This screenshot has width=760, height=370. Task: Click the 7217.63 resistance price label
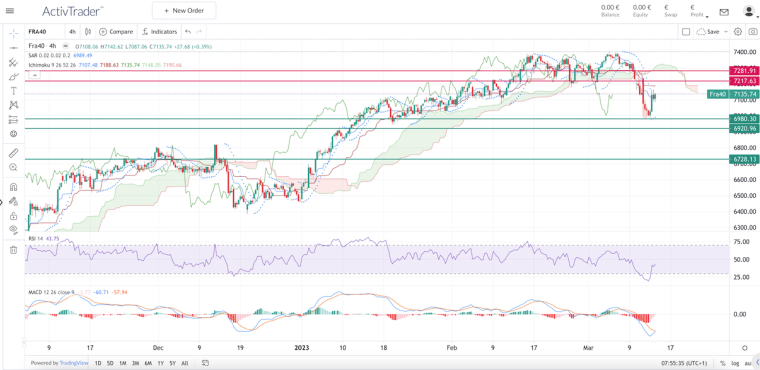[745, 81]
